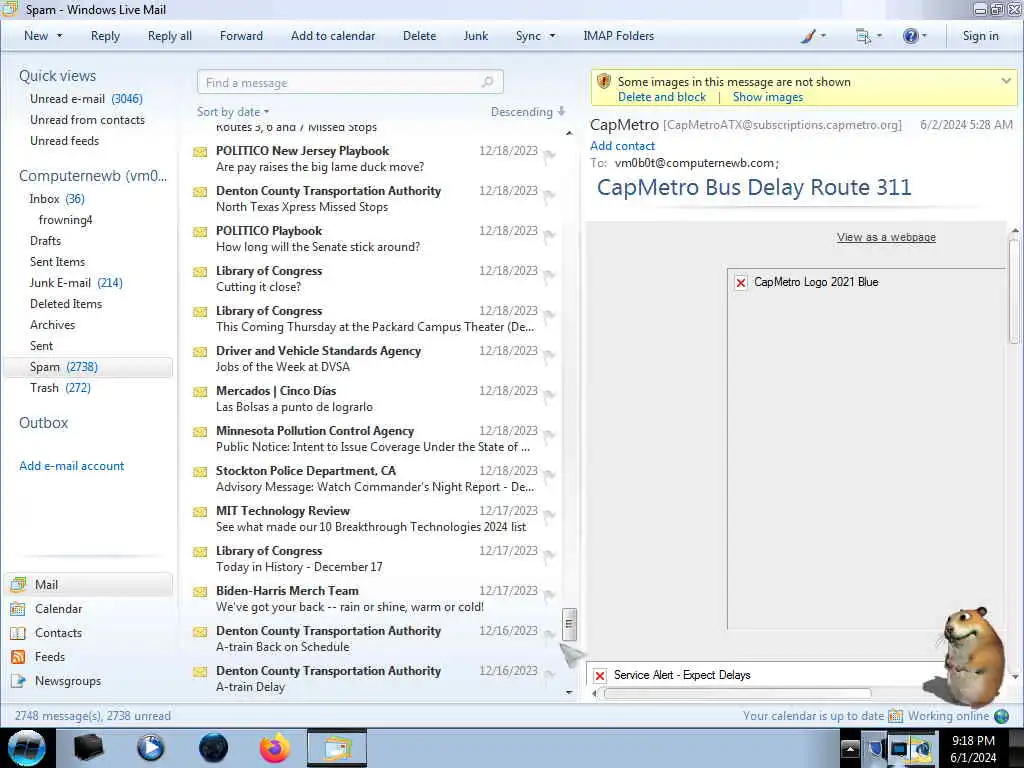Click the search magnifier in Find a message
Screen dimensions: 1024x768
pyautogui.click(x=487, y=82)
